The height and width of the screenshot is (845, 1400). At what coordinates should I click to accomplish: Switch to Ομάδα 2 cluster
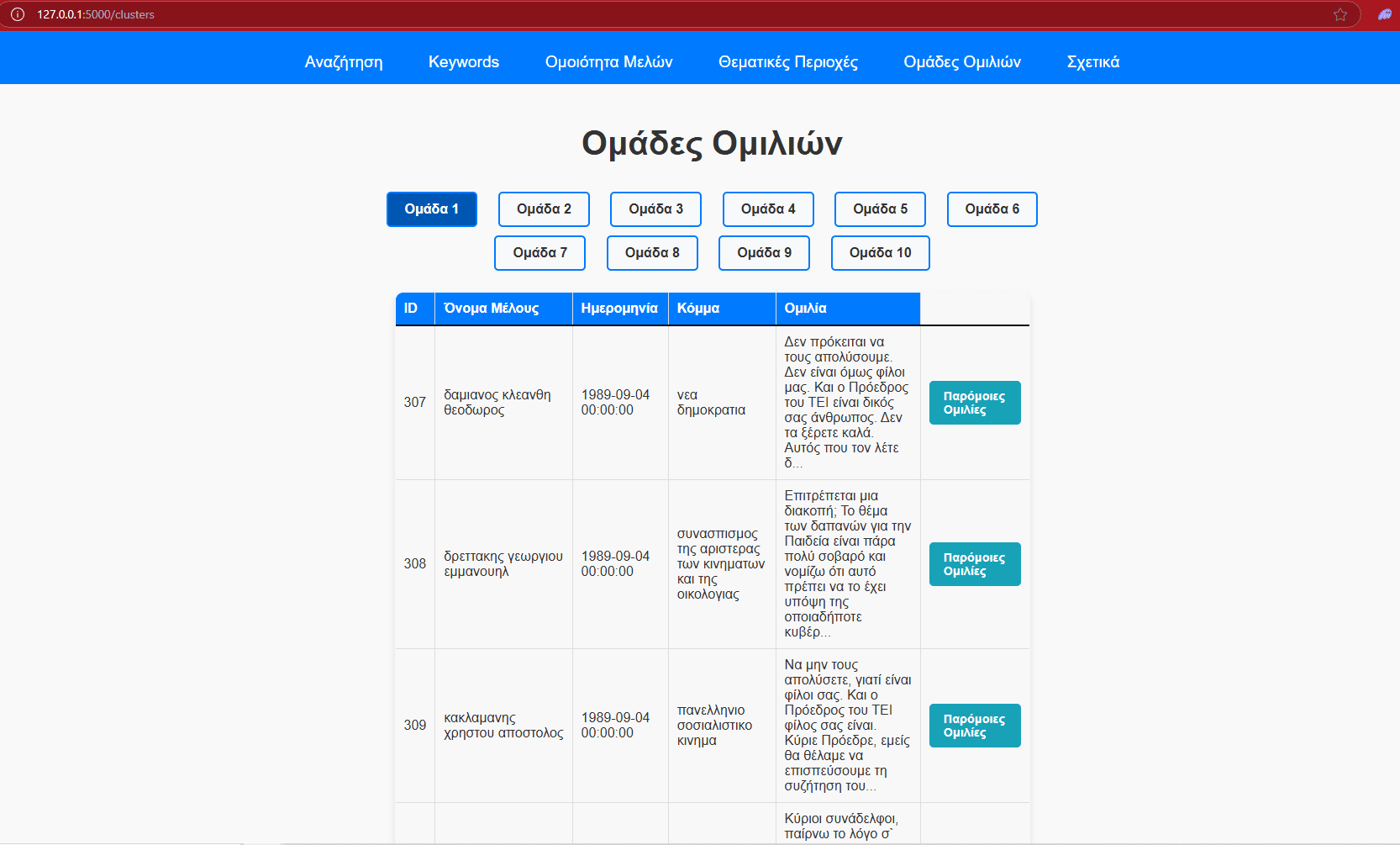[544, 209]
